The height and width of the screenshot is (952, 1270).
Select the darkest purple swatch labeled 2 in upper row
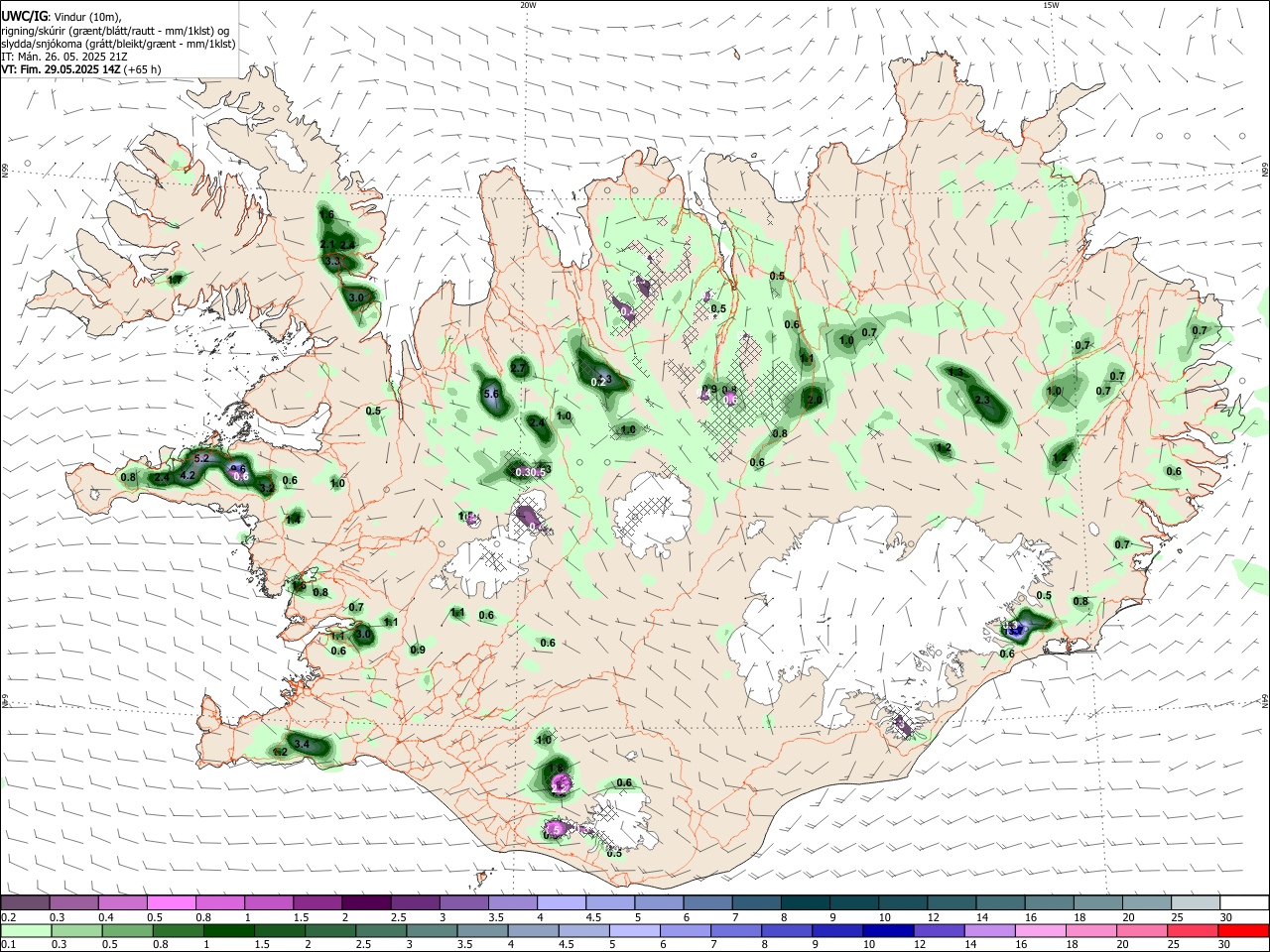[x=365, y=903]
